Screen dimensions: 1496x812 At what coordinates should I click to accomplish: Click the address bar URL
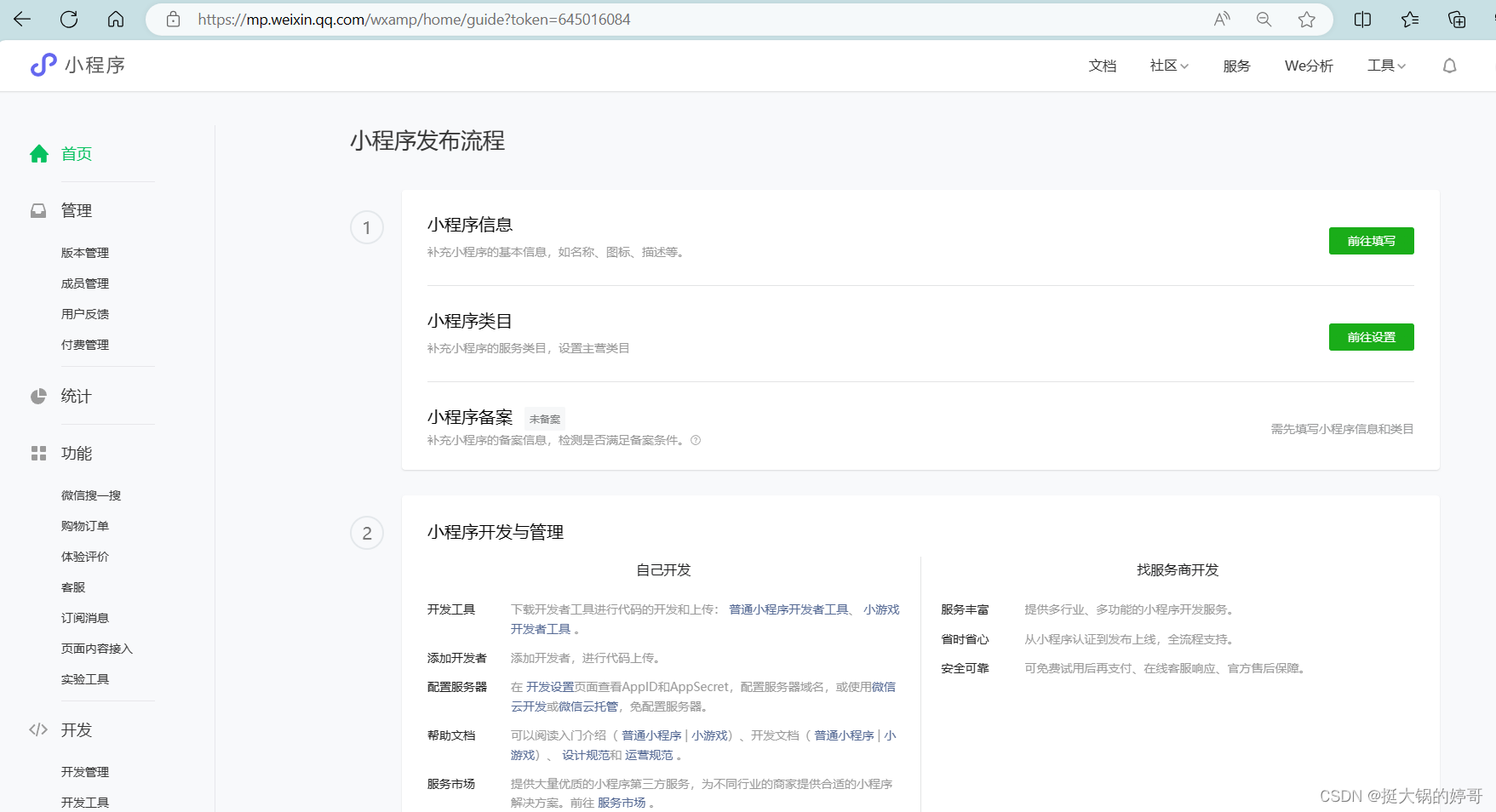[414, 19]
